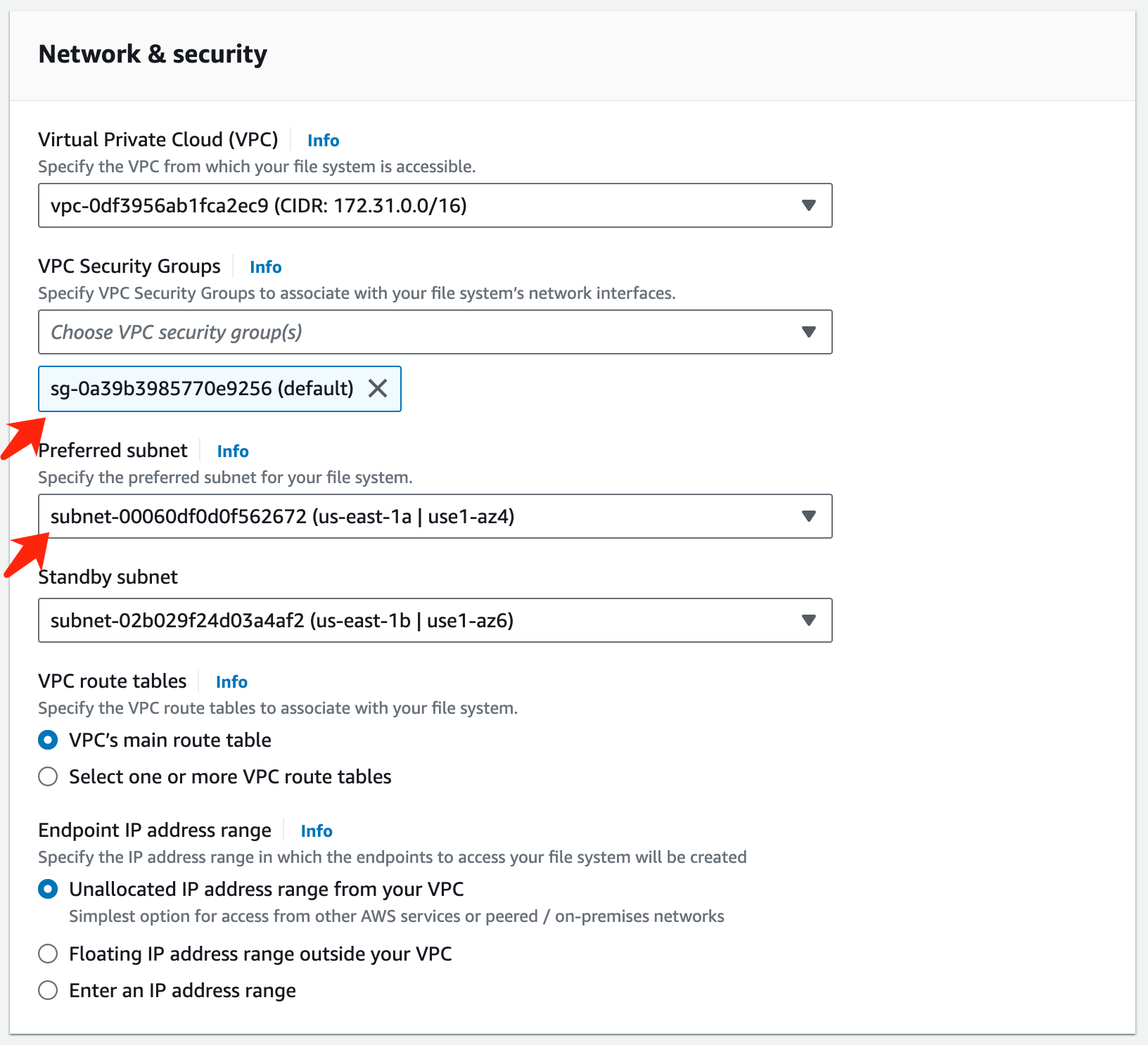The image size is (1148, 1045).
Task: Open Info link for VPC route tables
Action: (231, 682)
